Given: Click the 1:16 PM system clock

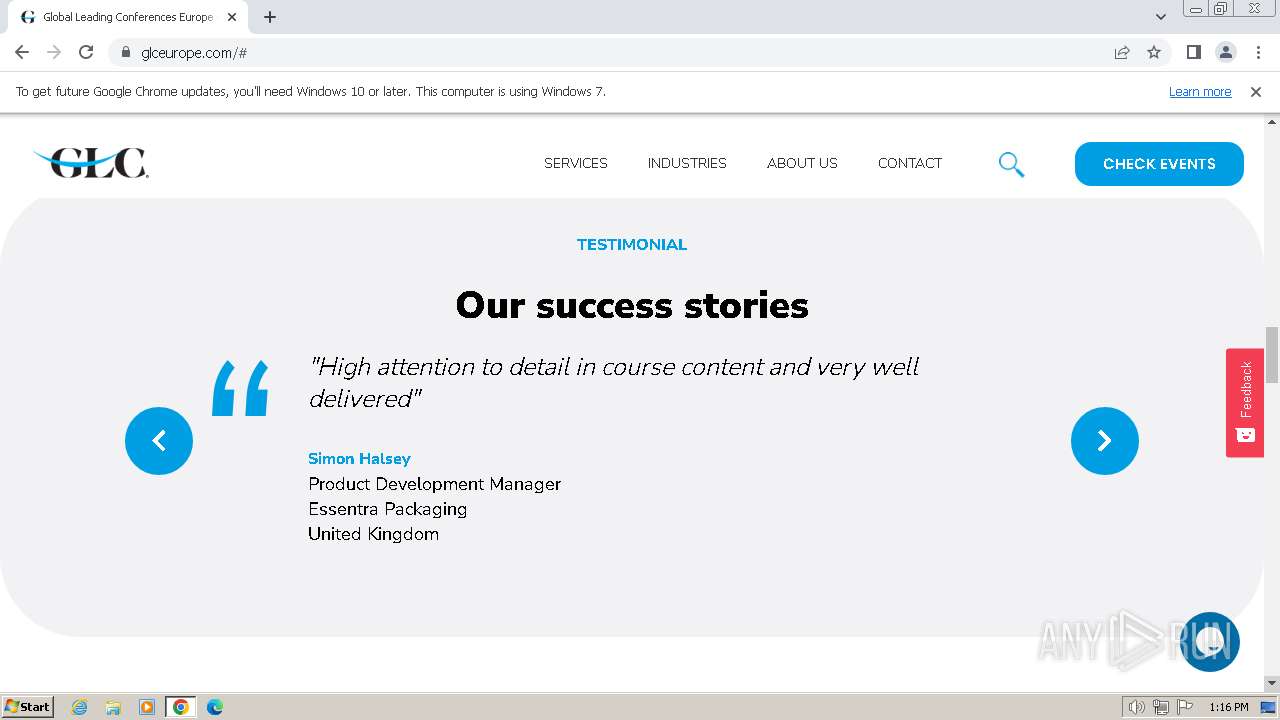Looking at the screenshot, I should click(x=1228, y=707).
